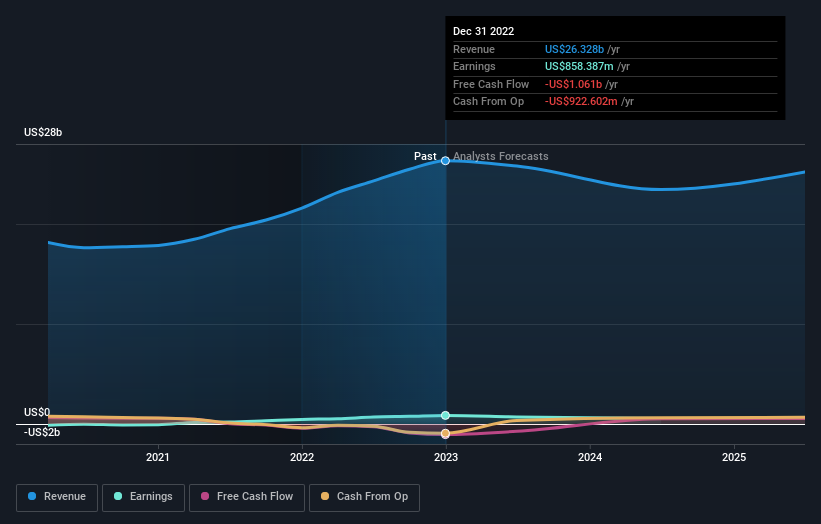Click the US$26.328b revenue value
Viewport: 821px width, 524px height.
[x=574, y=49]
